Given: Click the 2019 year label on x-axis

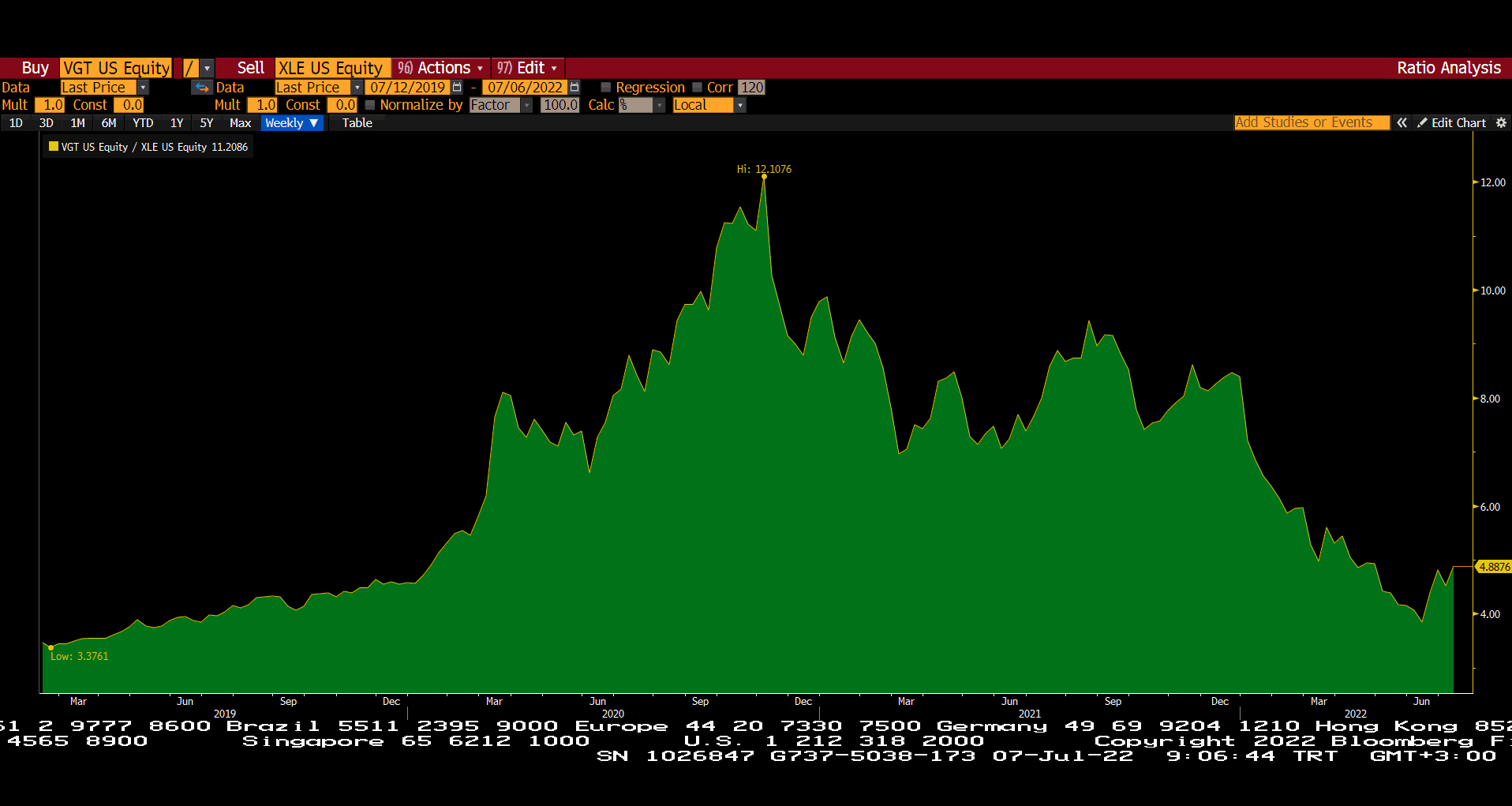Looking at the screenshot, I should (225, 714).
